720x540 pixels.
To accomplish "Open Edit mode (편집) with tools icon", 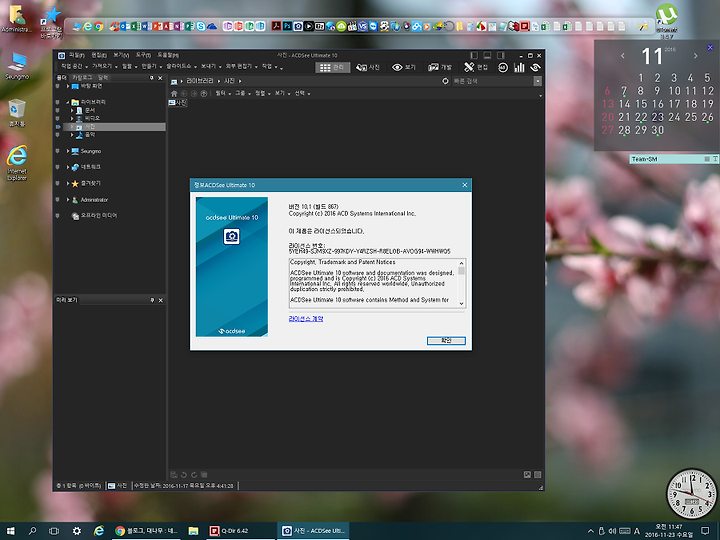I will point(476,68).
